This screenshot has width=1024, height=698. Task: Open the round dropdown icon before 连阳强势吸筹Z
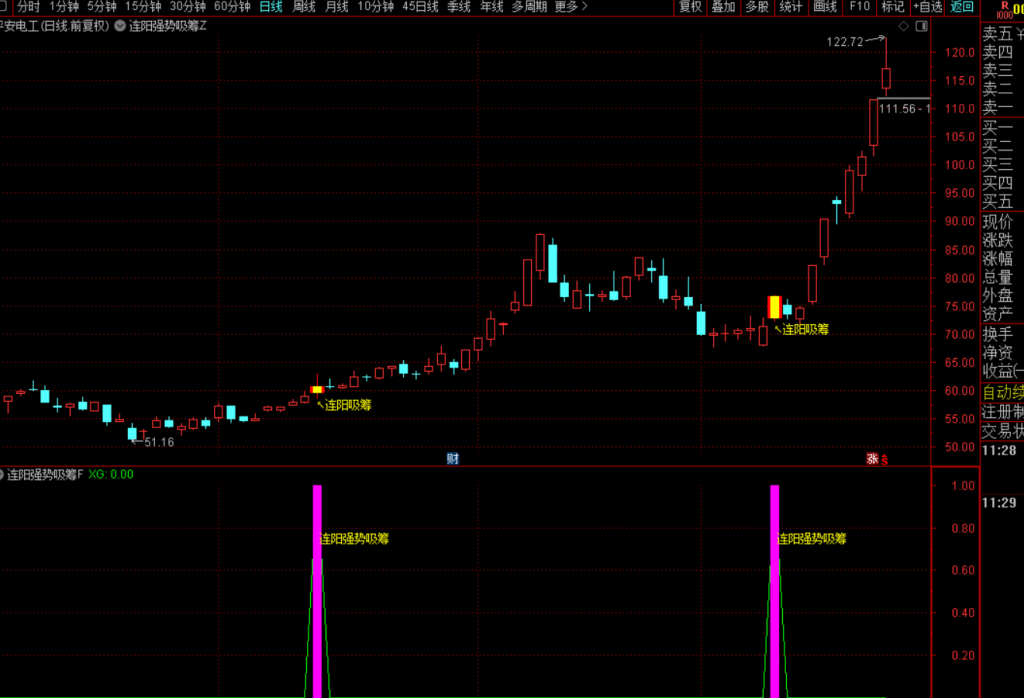120,26
